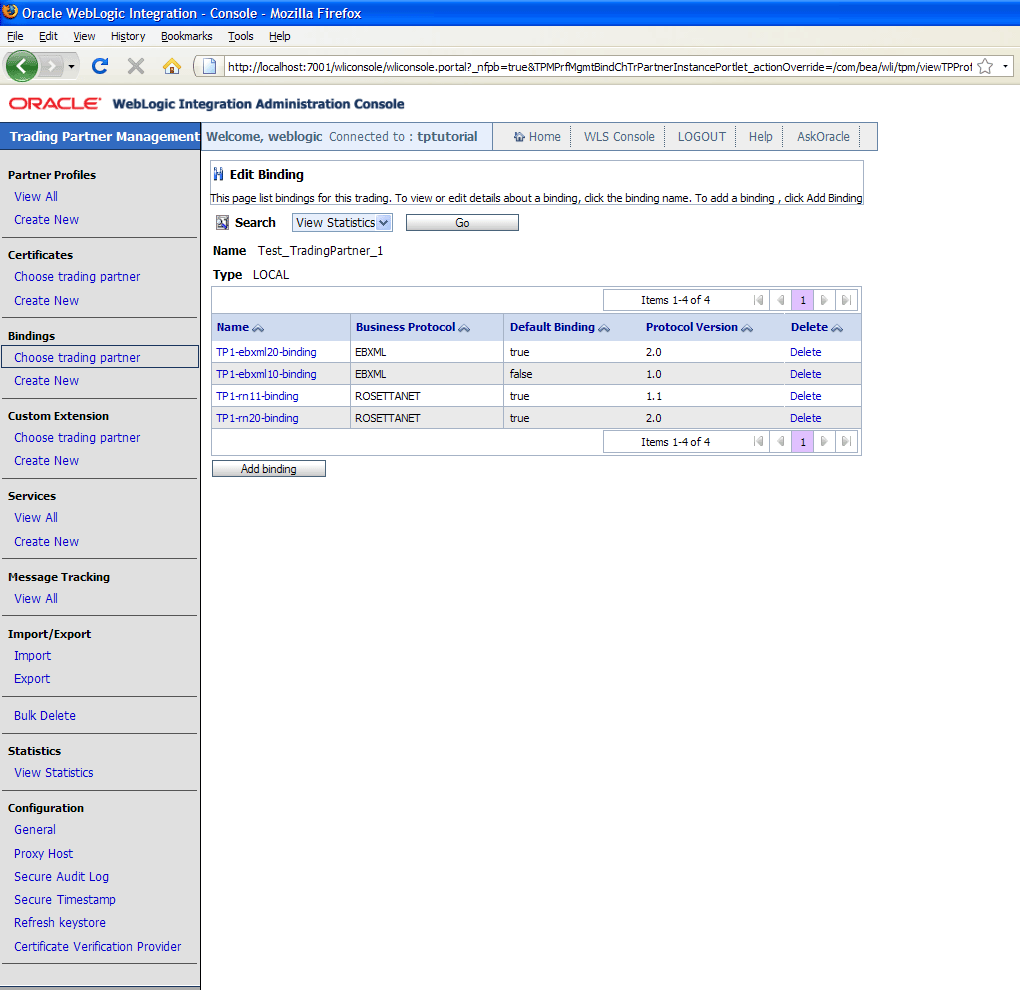Image resolution: width=1020 pixels, height=990 pixels.
Task: Click the Firefox forward arrow button
Action: click(x=51, y=66)
